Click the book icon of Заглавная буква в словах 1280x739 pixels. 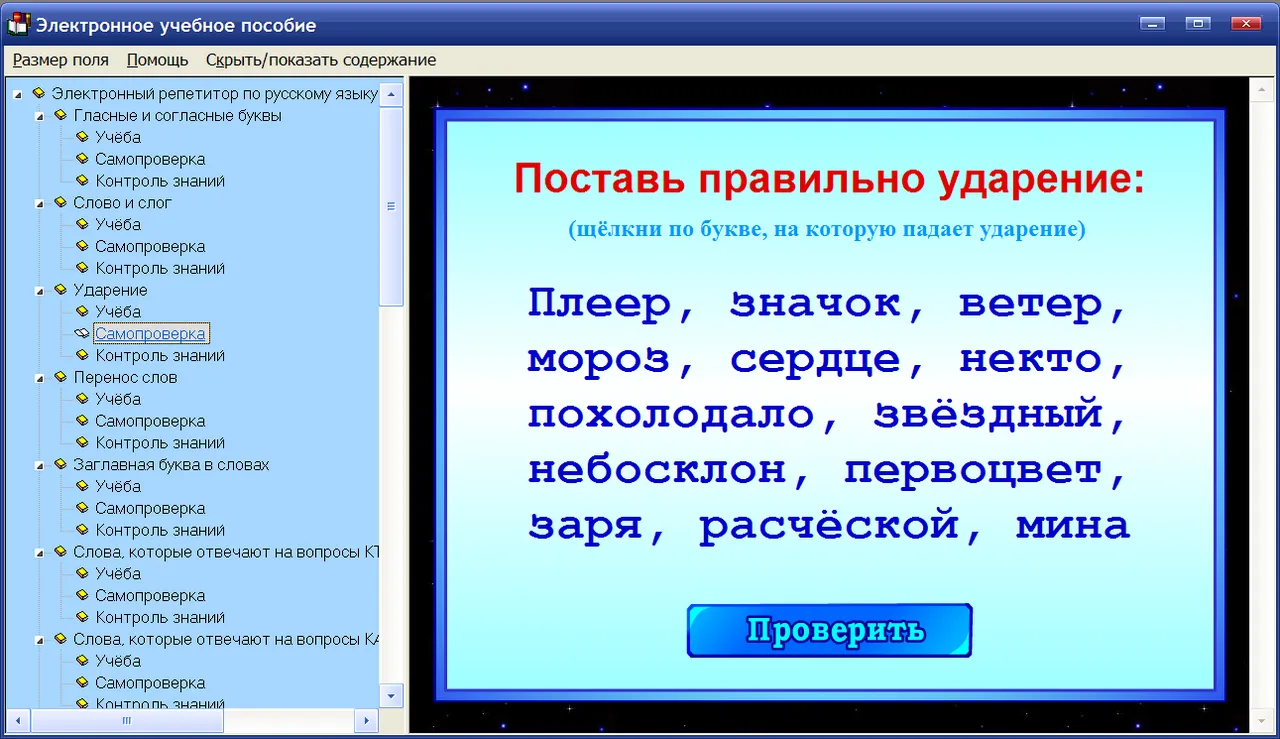click(x=60, y=464)
